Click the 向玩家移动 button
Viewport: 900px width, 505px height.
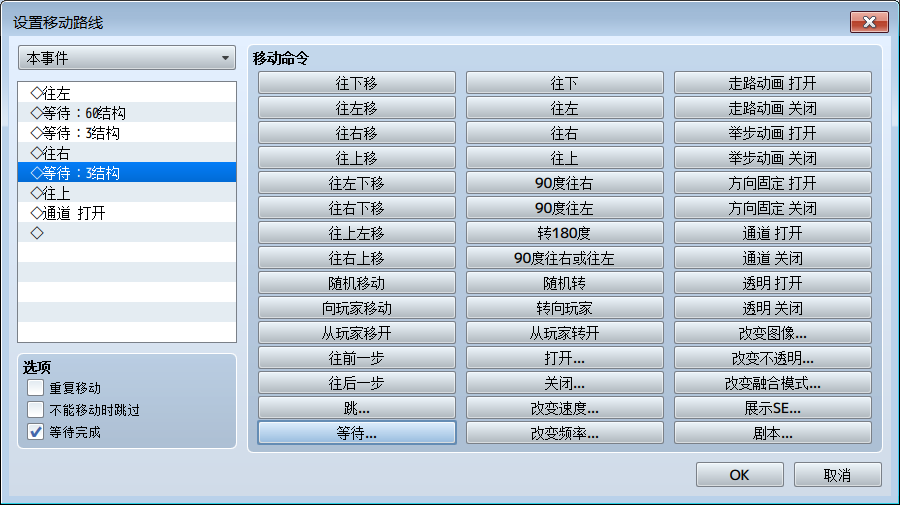(x=356, y=308)
